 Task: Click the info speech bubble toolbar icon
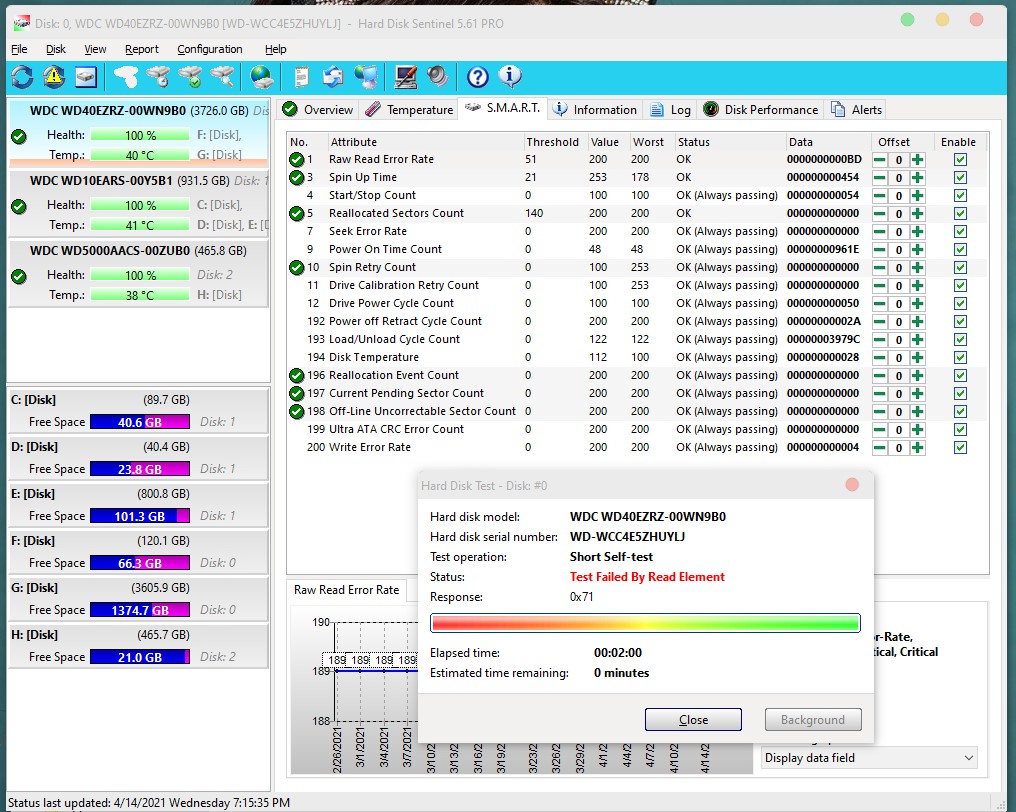(510, 77)
